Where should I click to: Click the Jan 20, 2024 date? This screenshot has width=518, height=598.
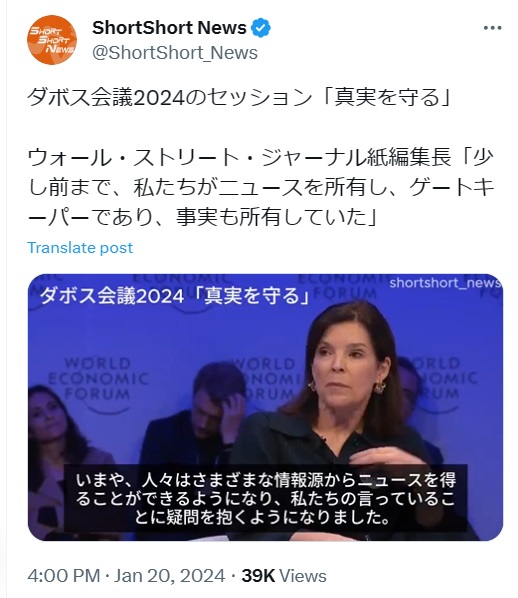(x=169, y=576)
